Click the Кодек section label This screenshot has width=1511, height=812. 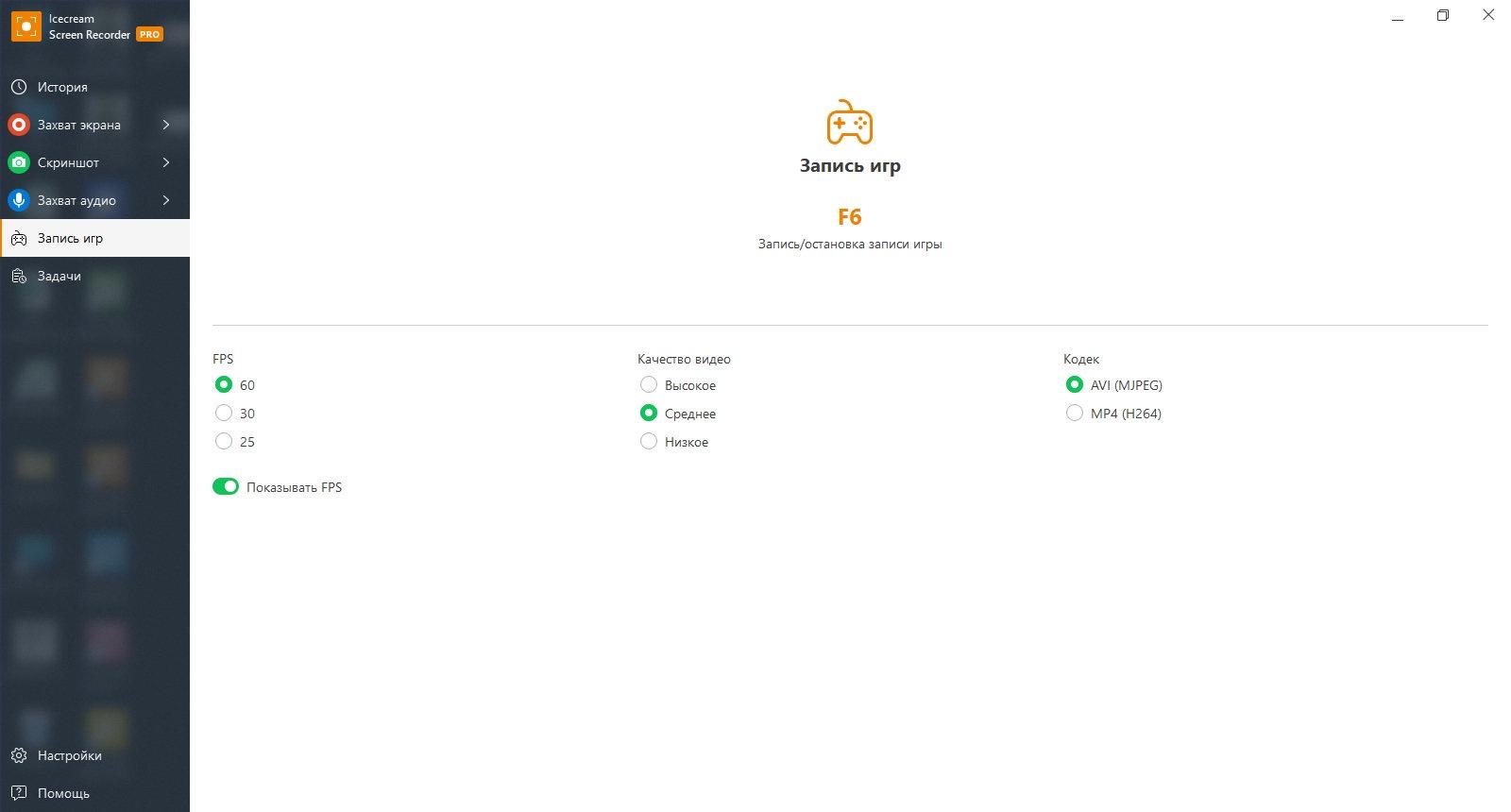coord(1081,359)
